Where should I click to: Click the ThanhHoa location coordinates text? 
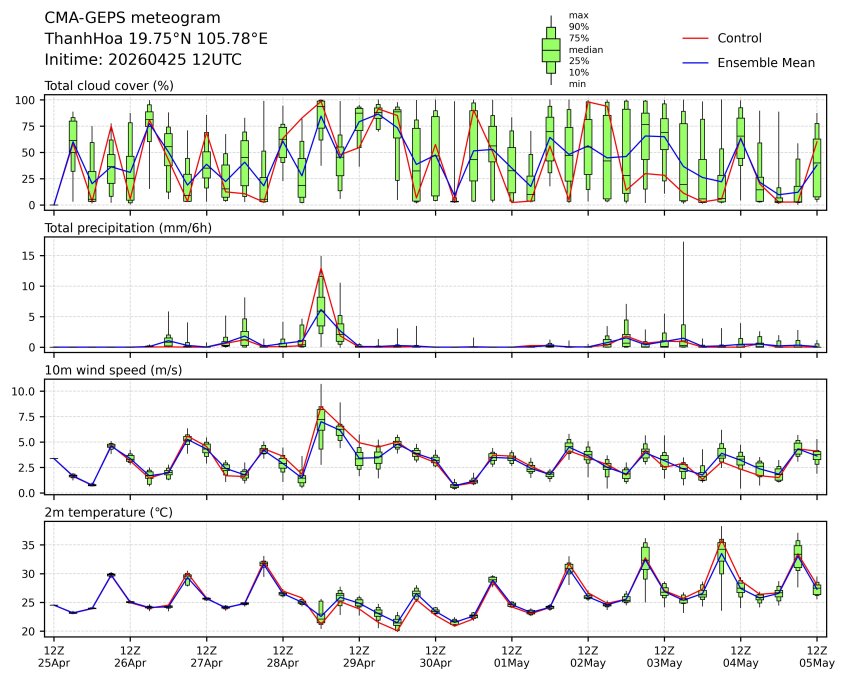point(156,39)
